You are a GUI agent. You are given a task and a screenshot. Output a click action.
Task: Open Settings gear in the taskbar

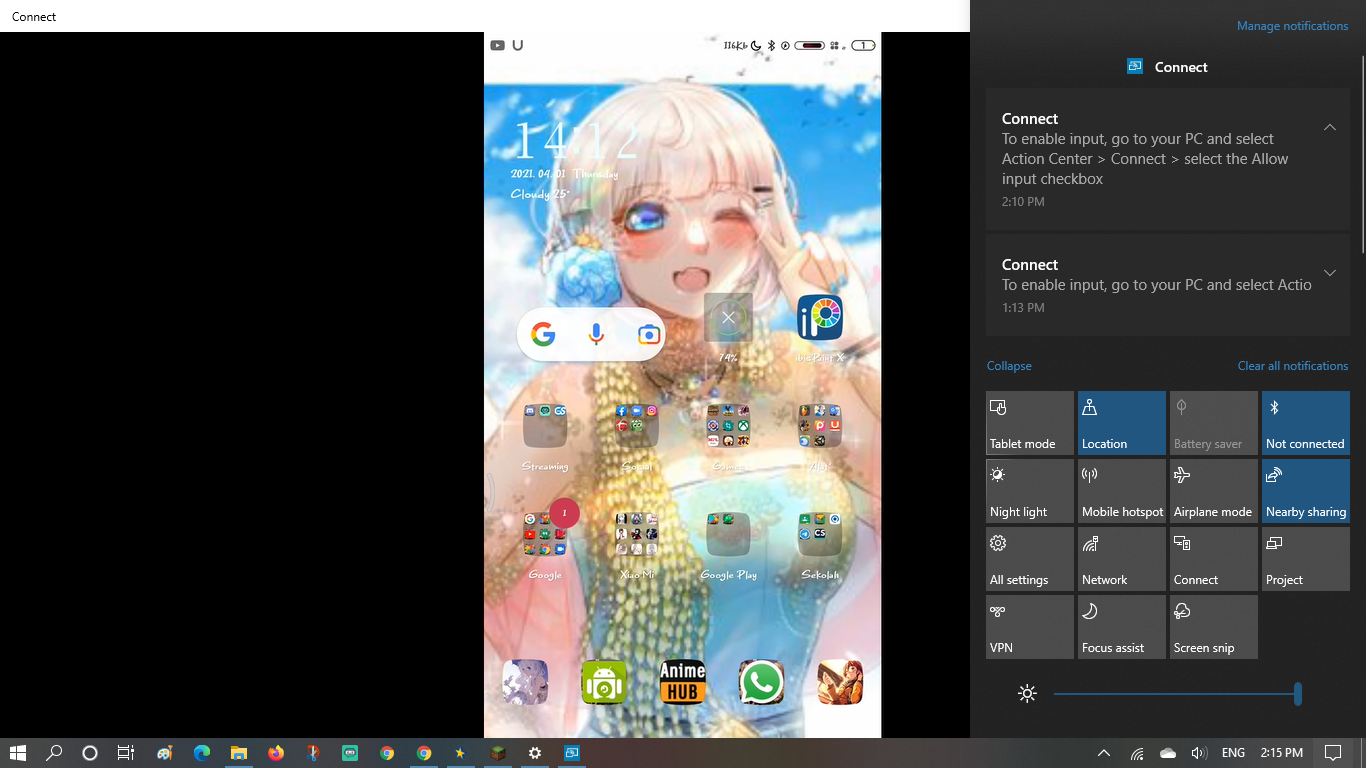click(535, 753)
